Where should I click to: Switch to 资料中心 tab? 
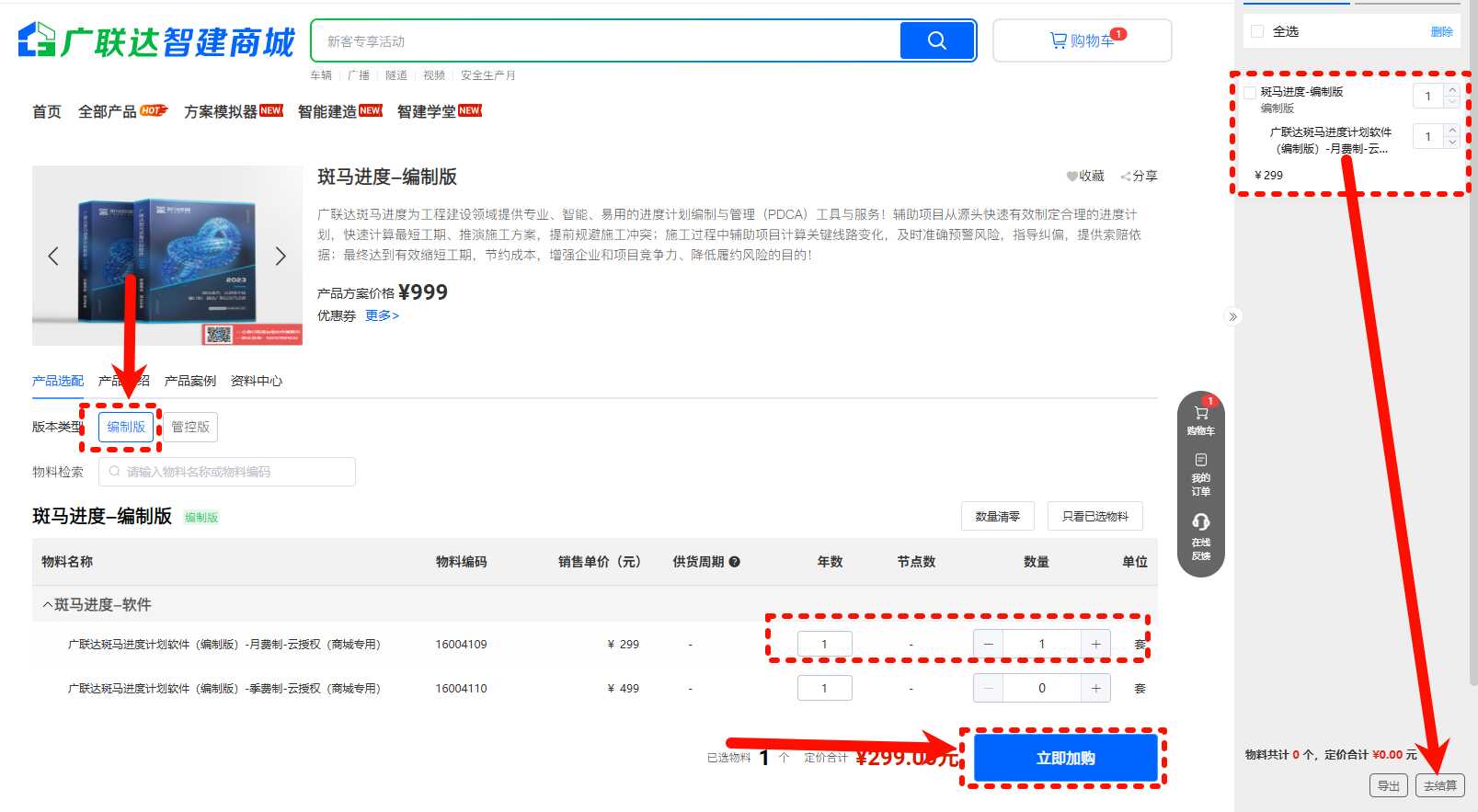(257, 381)
